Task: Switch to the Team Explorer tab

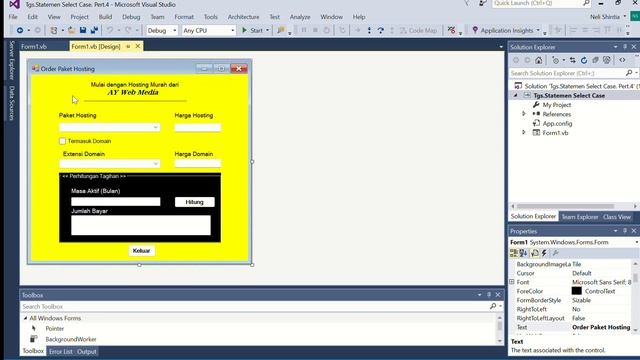Action: [580, 217]
